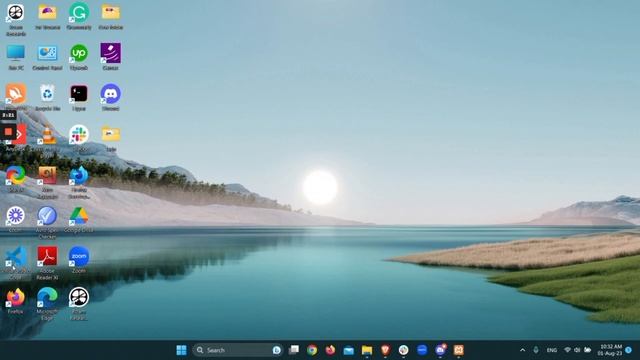Open the Discord desktop shortcut
The height and width of the screenshot is (360, 640).
click(x=111, y=98)
